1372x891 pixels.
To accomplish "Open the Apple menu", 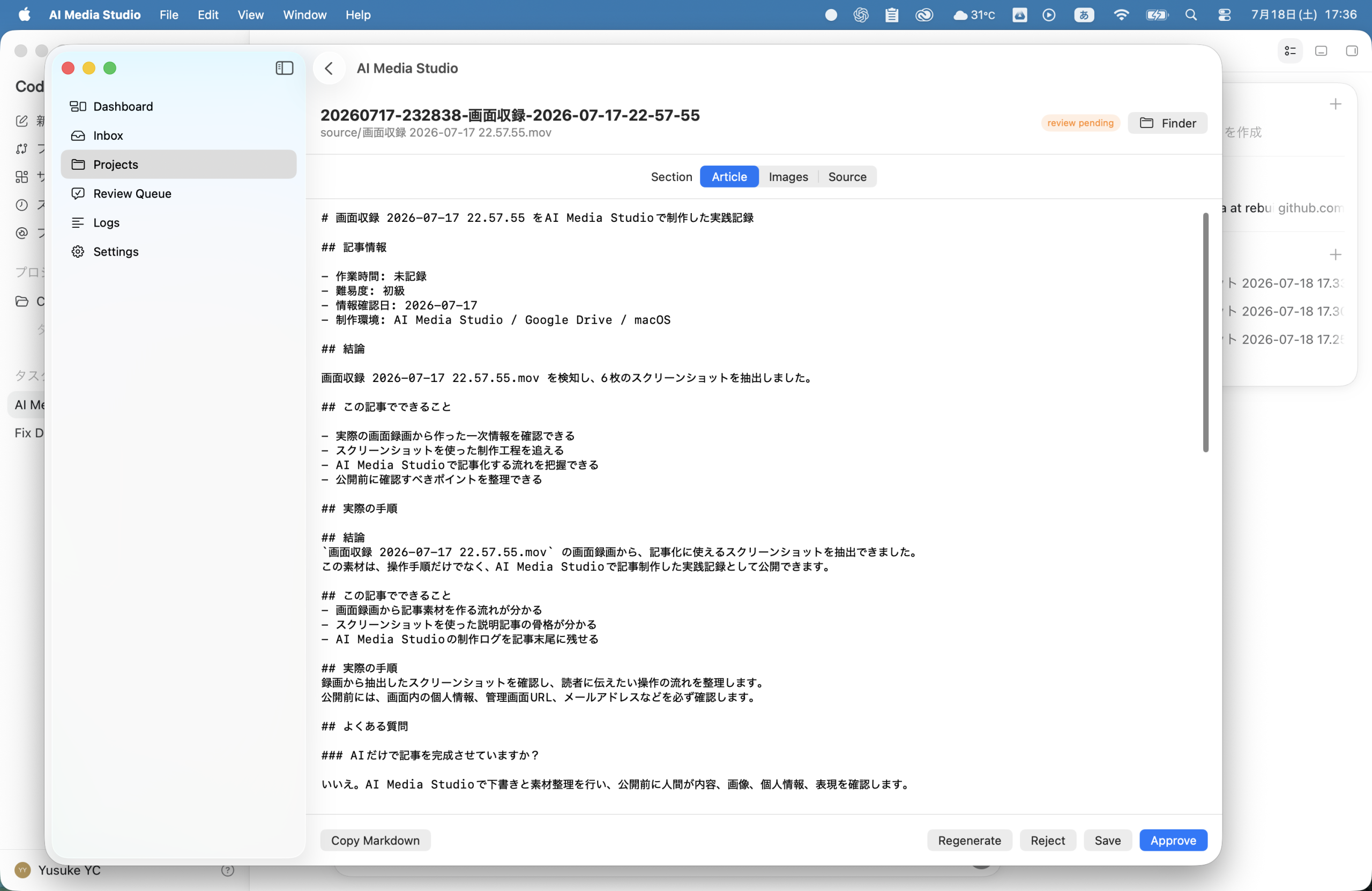I will pyautogui.click(x=24, y=15).
